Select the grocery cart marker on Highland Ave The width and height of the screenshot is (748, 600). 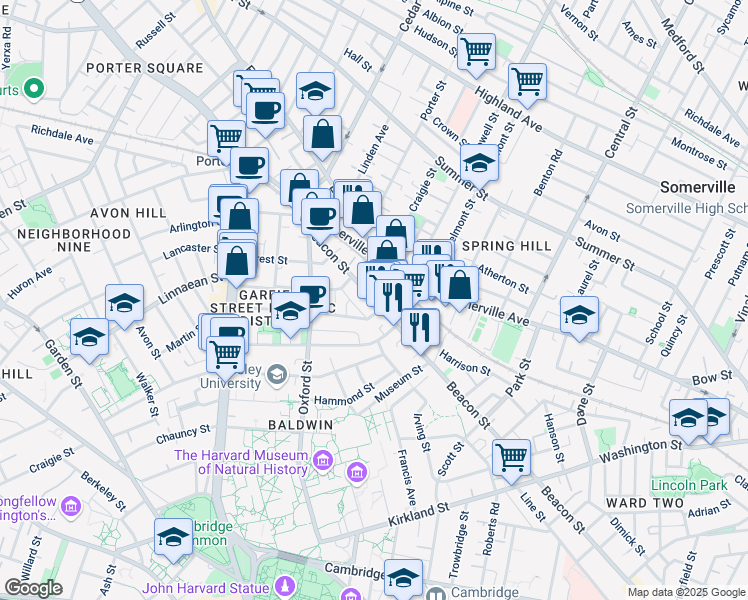(527, 83)
